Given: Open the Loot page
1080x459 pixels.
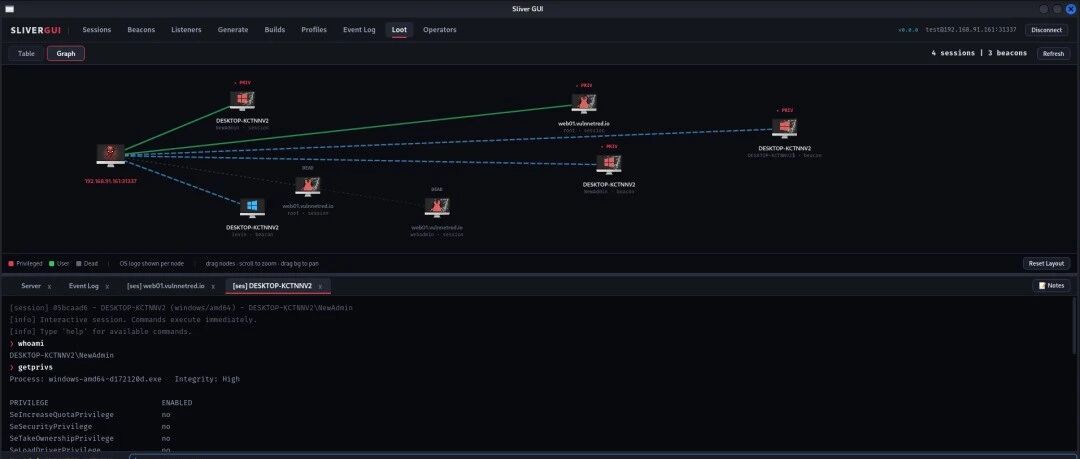Looking at the screenshot, I should (399, 30).
